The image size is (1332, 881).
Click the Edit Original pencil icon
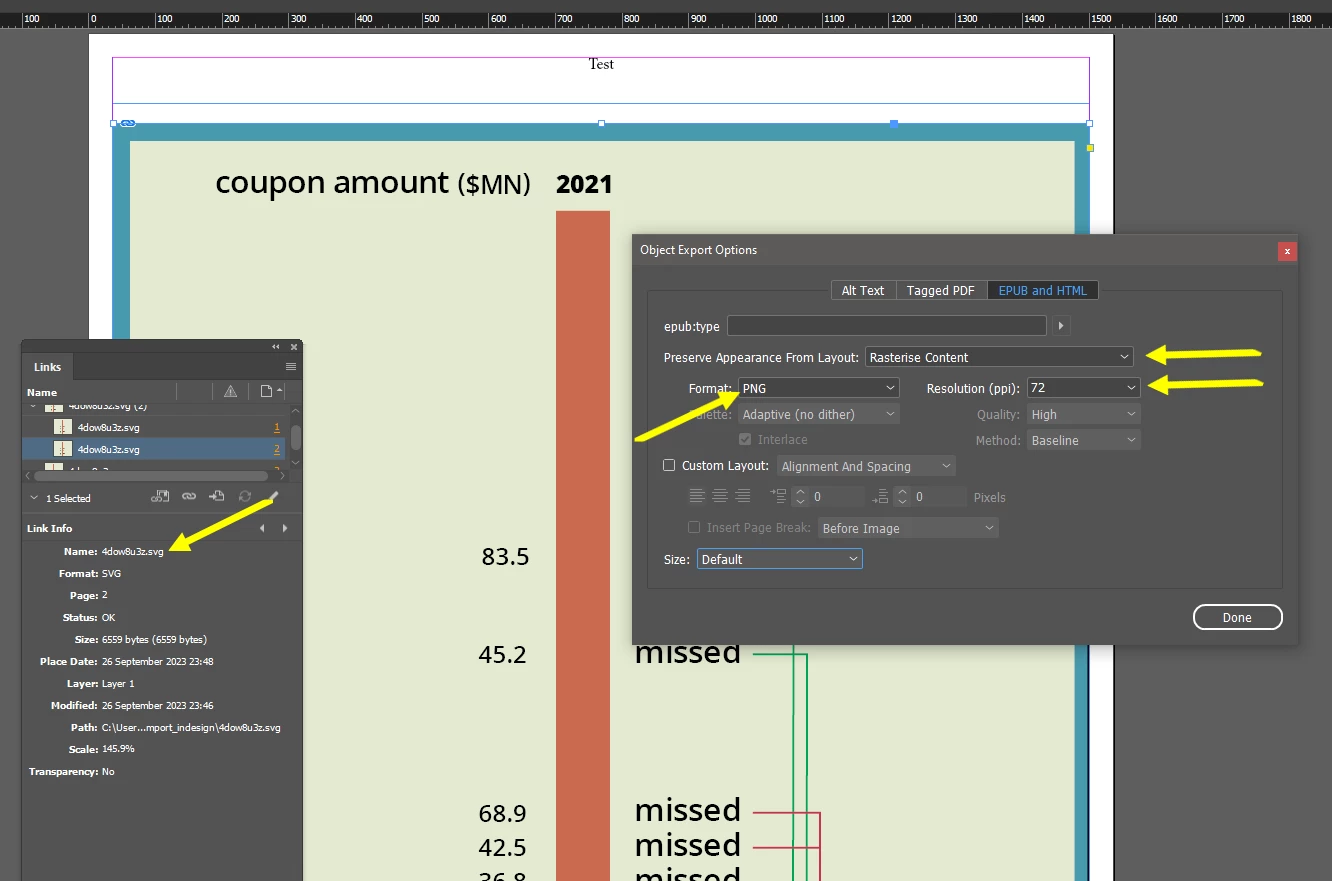(x=273, y=496)
